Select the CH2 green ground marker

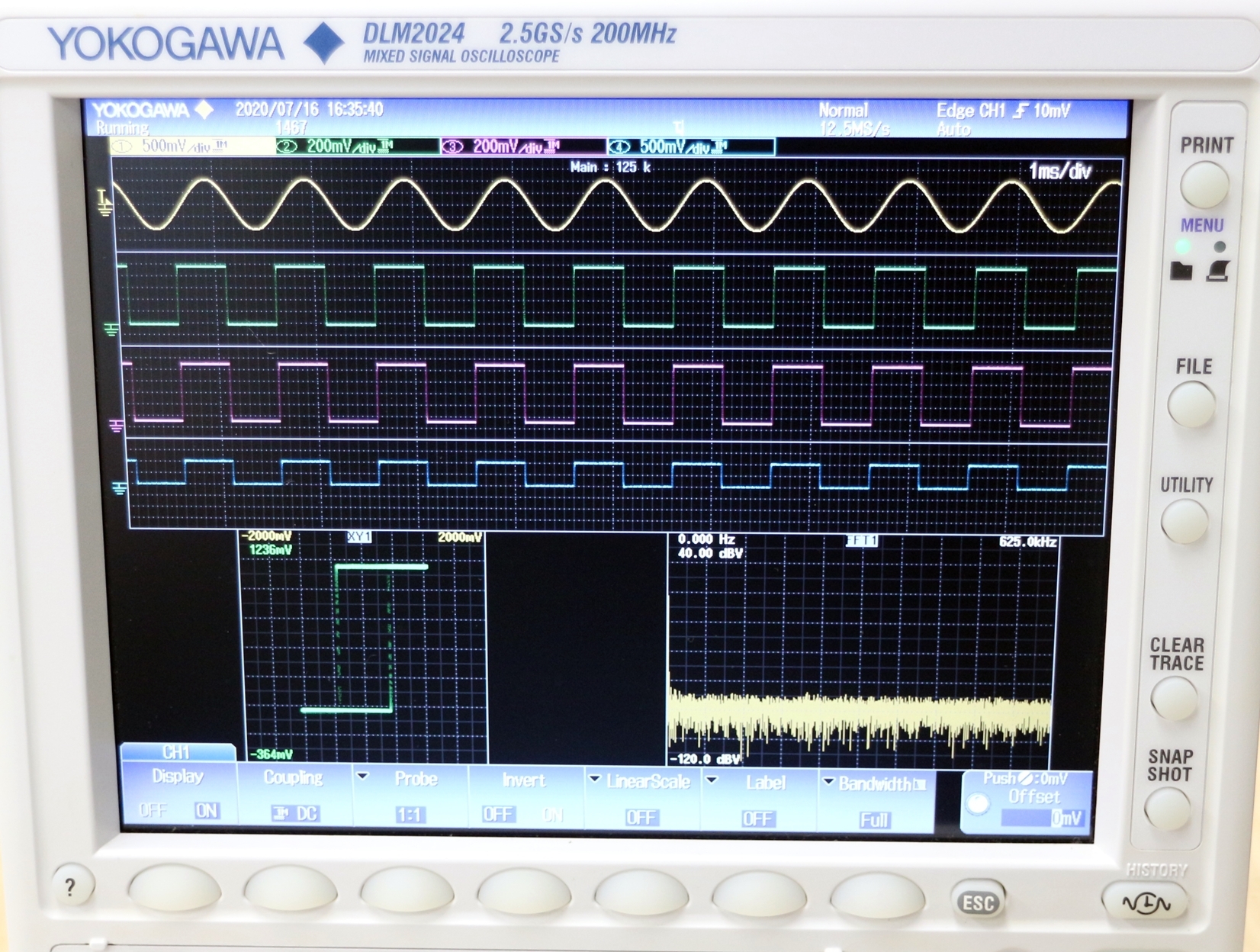[x=111, y=330]
